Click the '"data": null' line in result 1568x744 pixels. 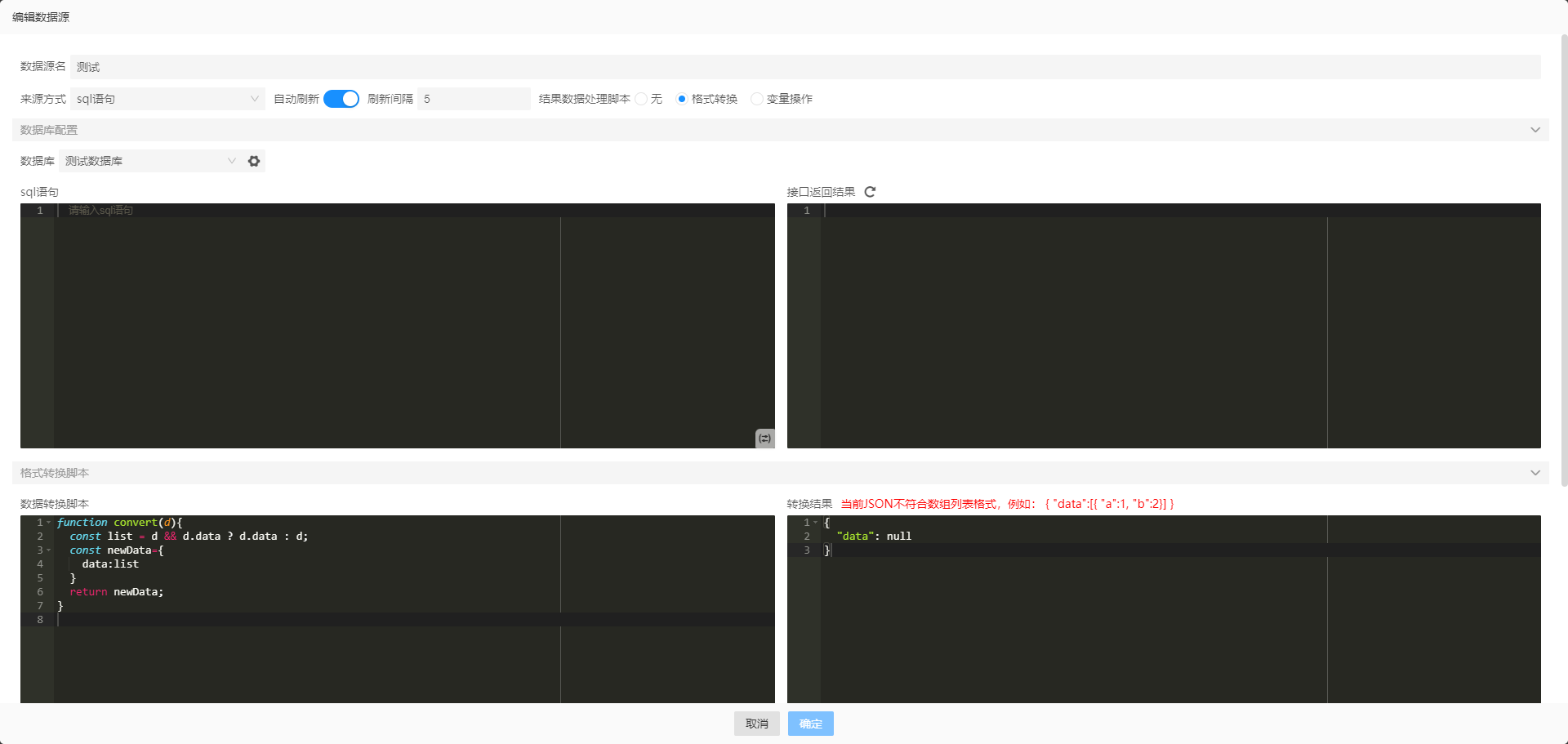(874, 537)
